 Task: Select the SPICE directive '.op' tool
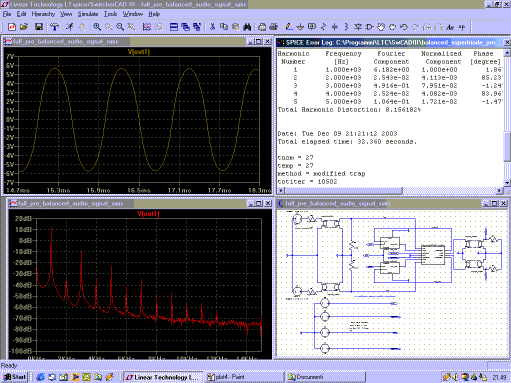pyautogui.click(x=462, y=27)
